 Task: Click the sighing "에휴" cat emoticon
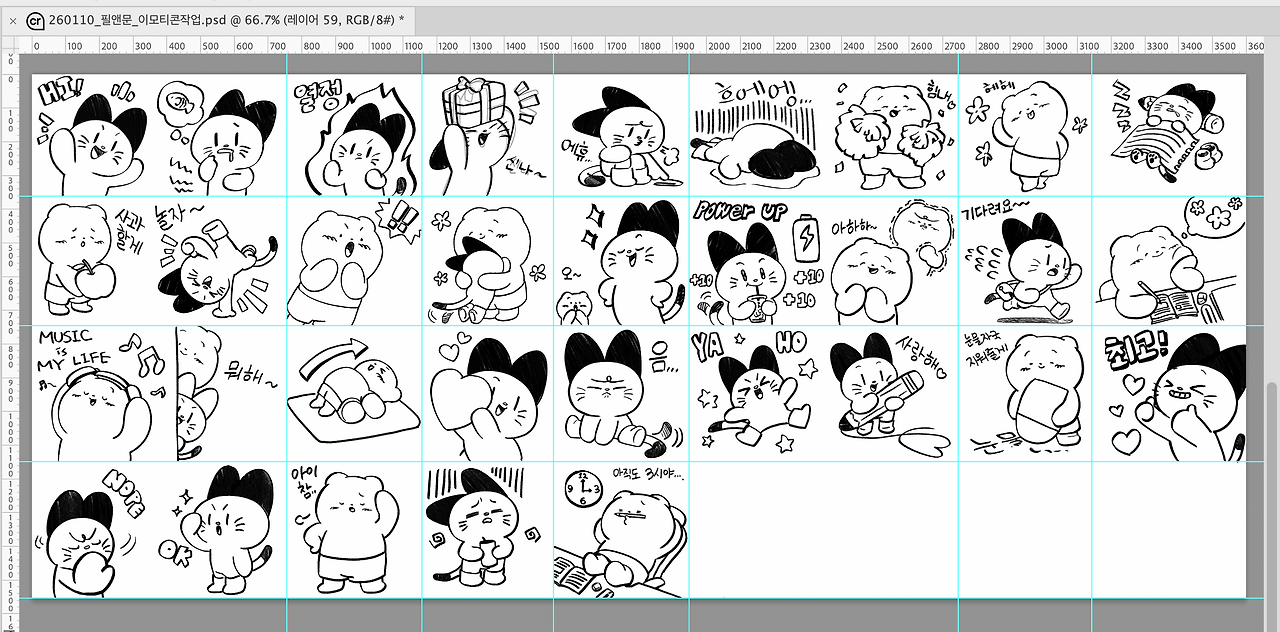tap(622, 138)
